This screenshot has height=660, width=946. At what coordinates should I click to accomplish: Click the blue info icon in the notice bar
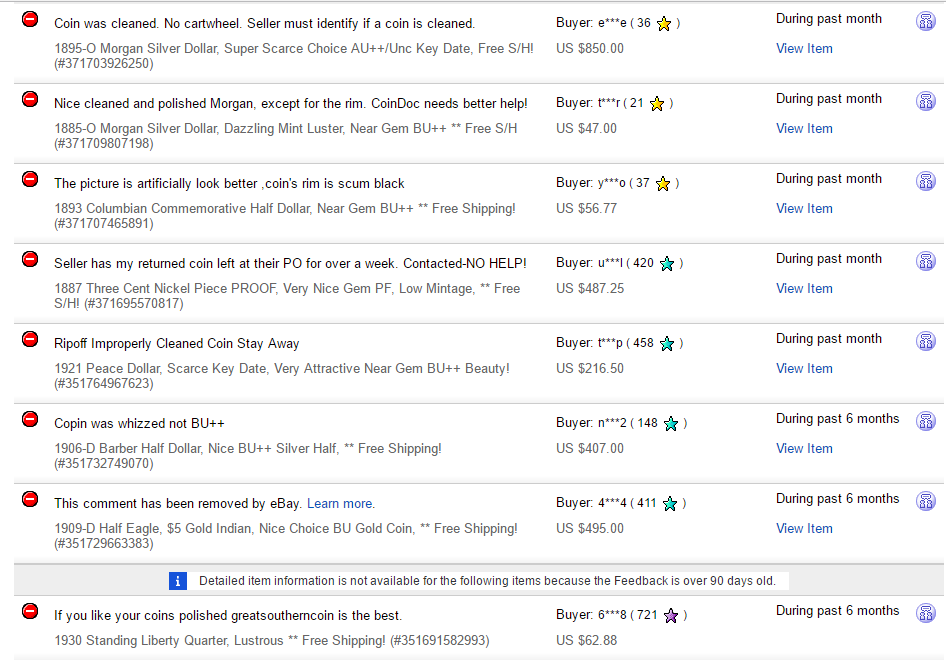tap(177, 581)
